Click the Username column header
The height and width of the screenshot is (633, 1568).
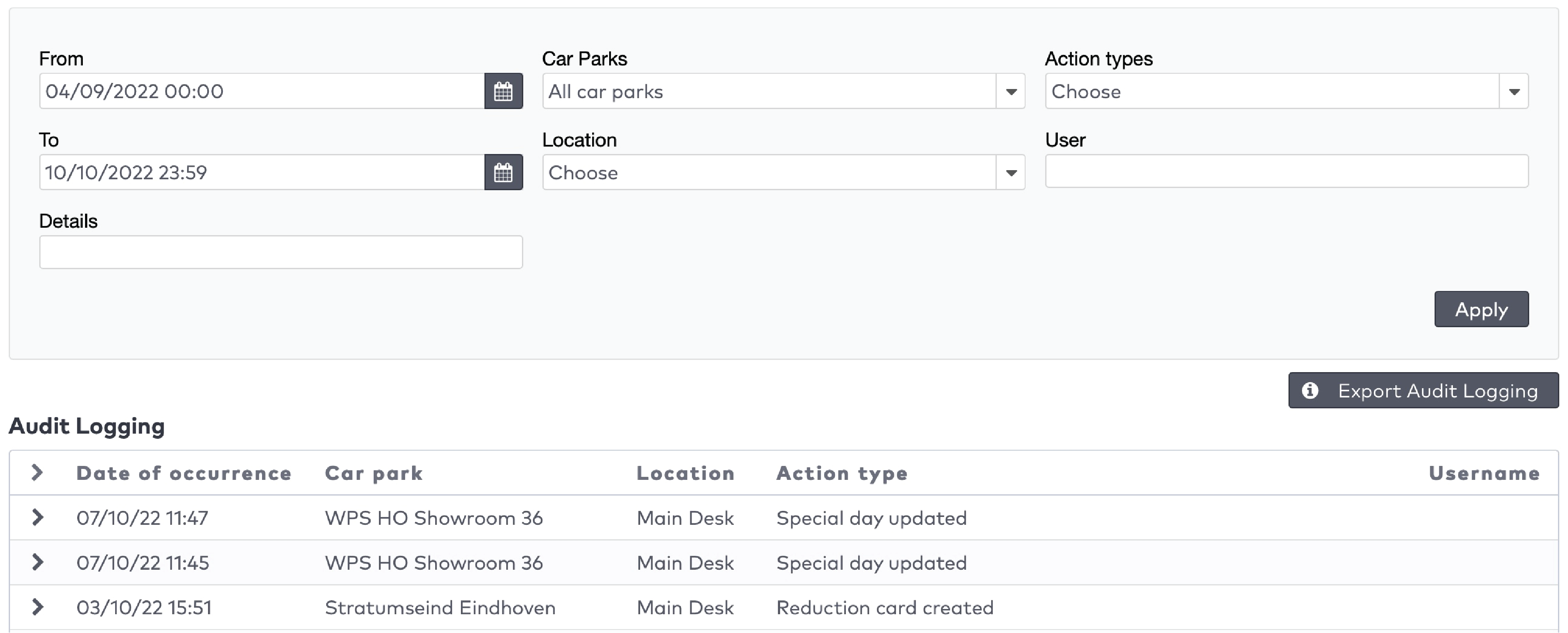point(1485,473)
